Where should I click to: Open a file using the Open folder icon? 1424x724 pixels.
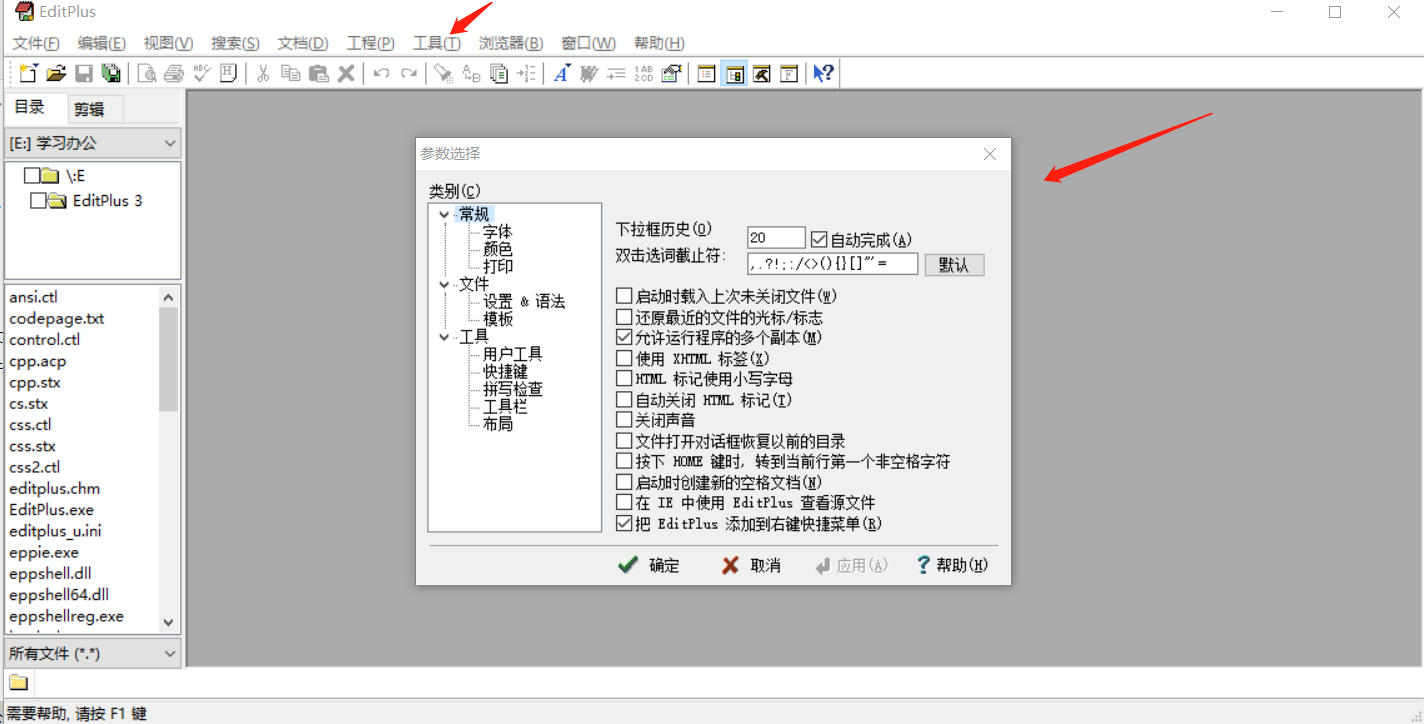tap(55, 72)
